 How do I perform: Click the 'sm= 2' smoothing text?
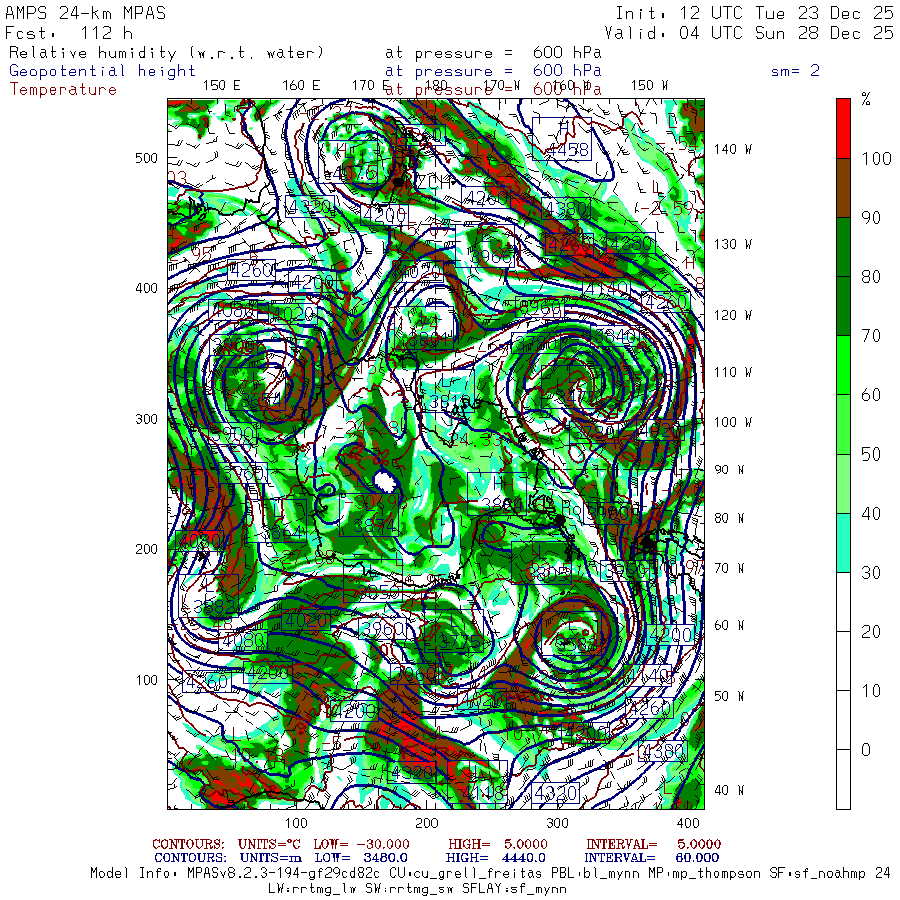[x=795, y=71]
